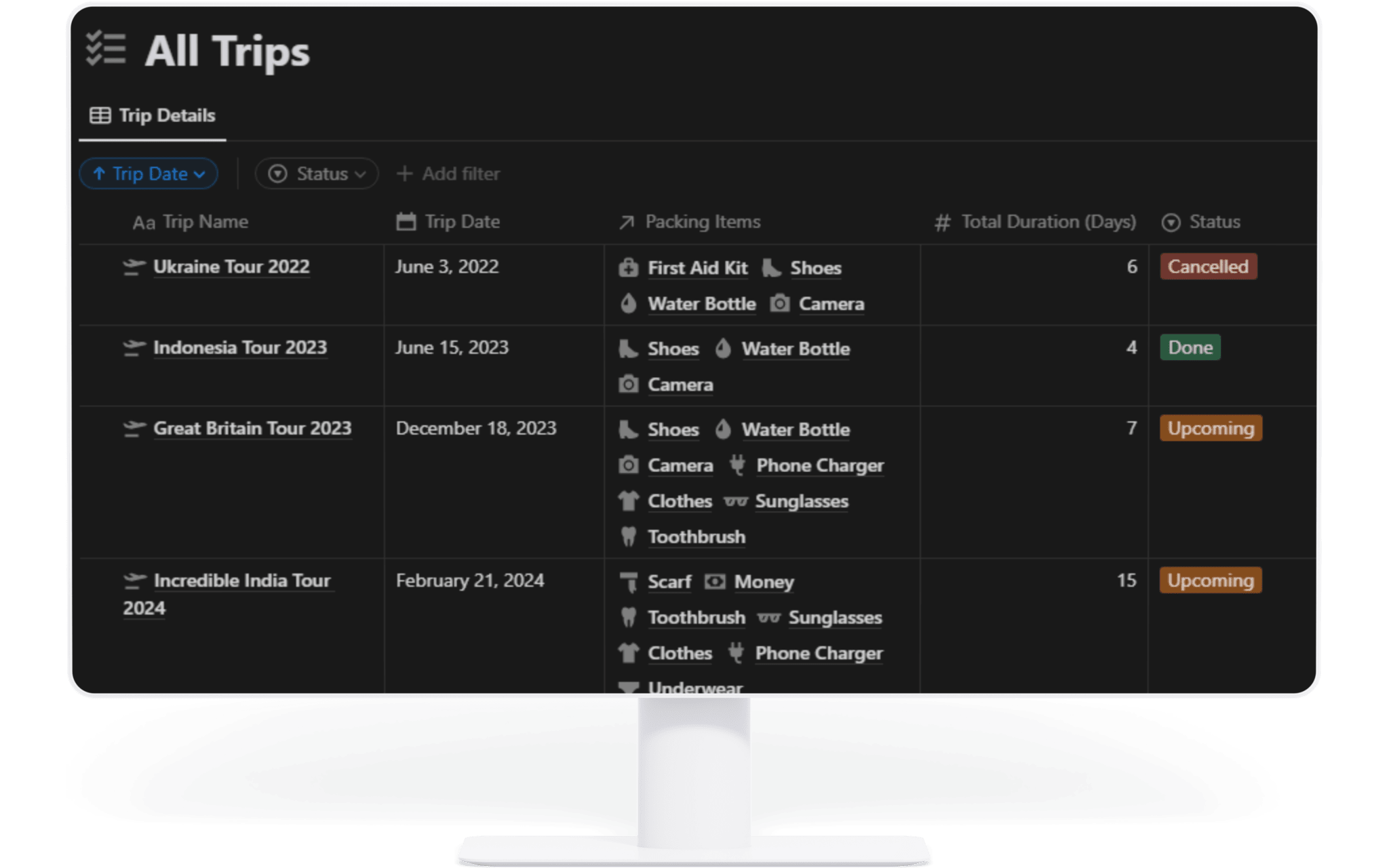Screen dimensions: 1389x868
Task: Click the shirt icon beside Clothes in India row
Action: (628, 653)
